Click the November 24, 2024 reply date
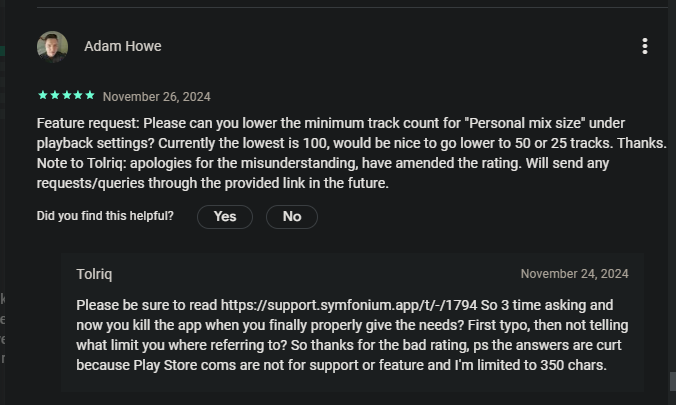The image size is (676, 405). click(x=574, y=273)
